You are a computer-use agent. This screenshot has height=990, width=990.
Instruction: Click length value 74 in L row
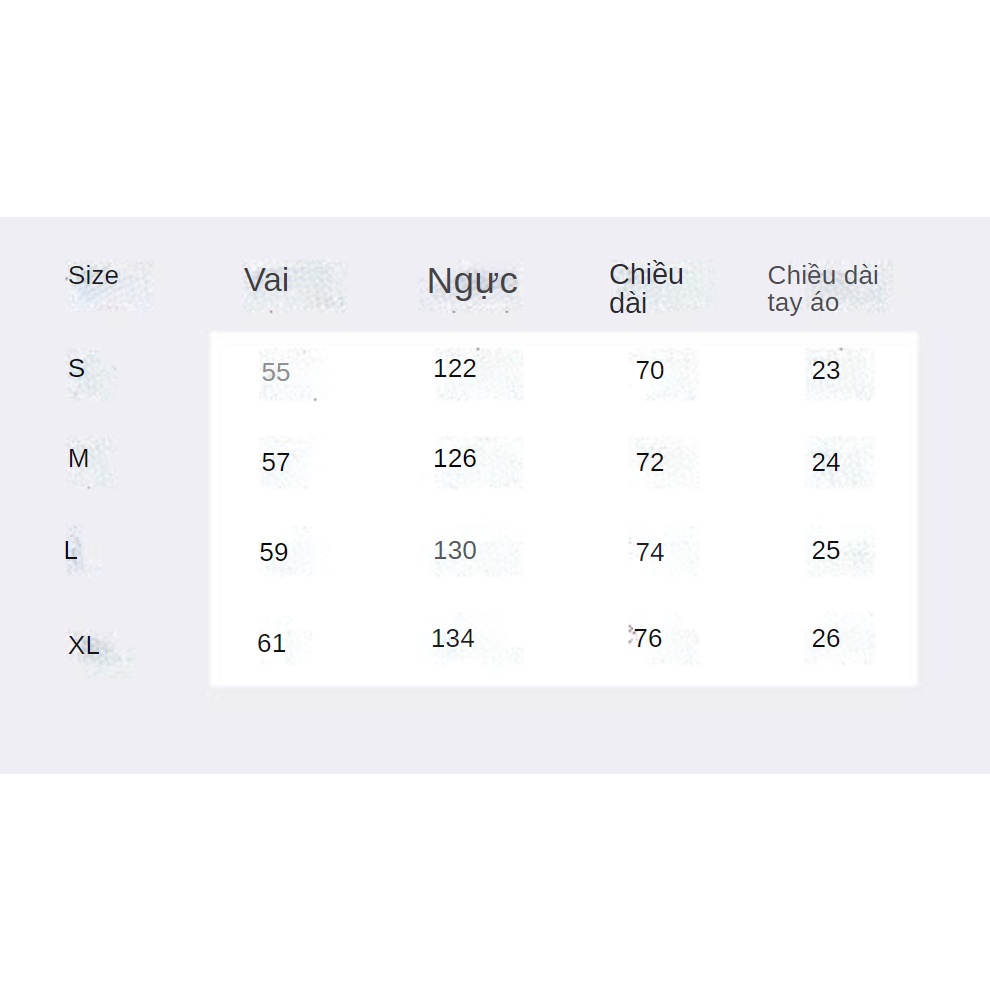(650, 552)
